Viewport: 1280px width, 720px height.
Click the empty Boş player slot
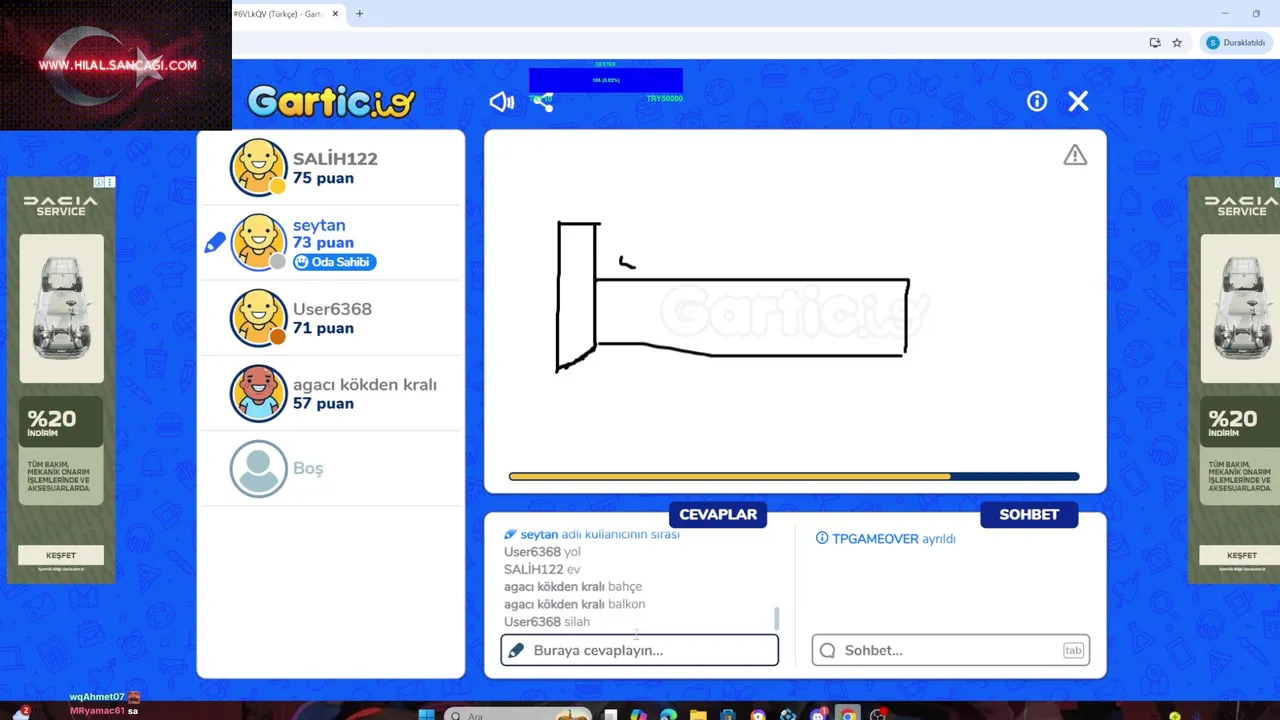pos(331,468)
